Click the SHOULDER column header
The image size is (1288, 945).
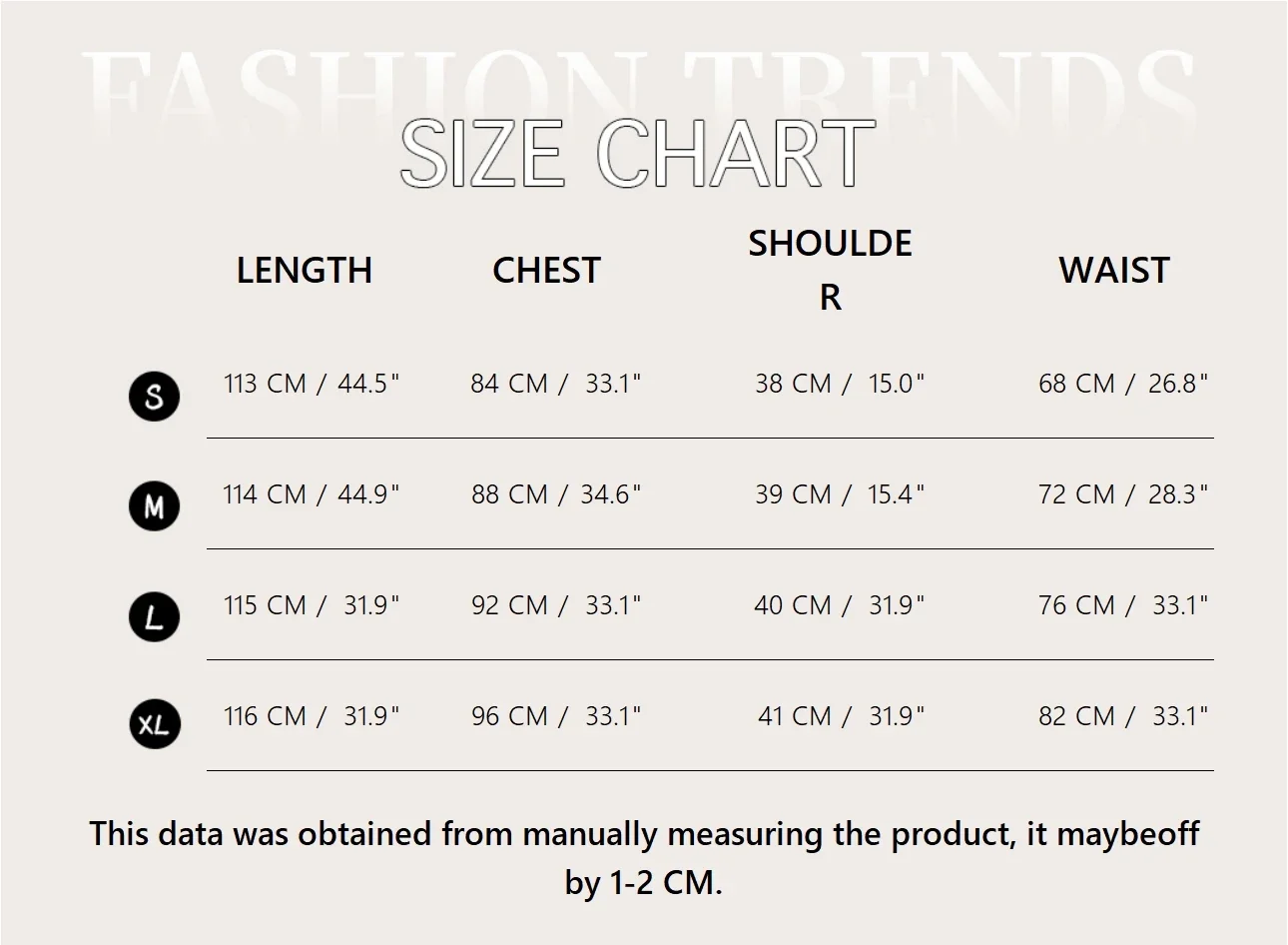pos(830,270)
